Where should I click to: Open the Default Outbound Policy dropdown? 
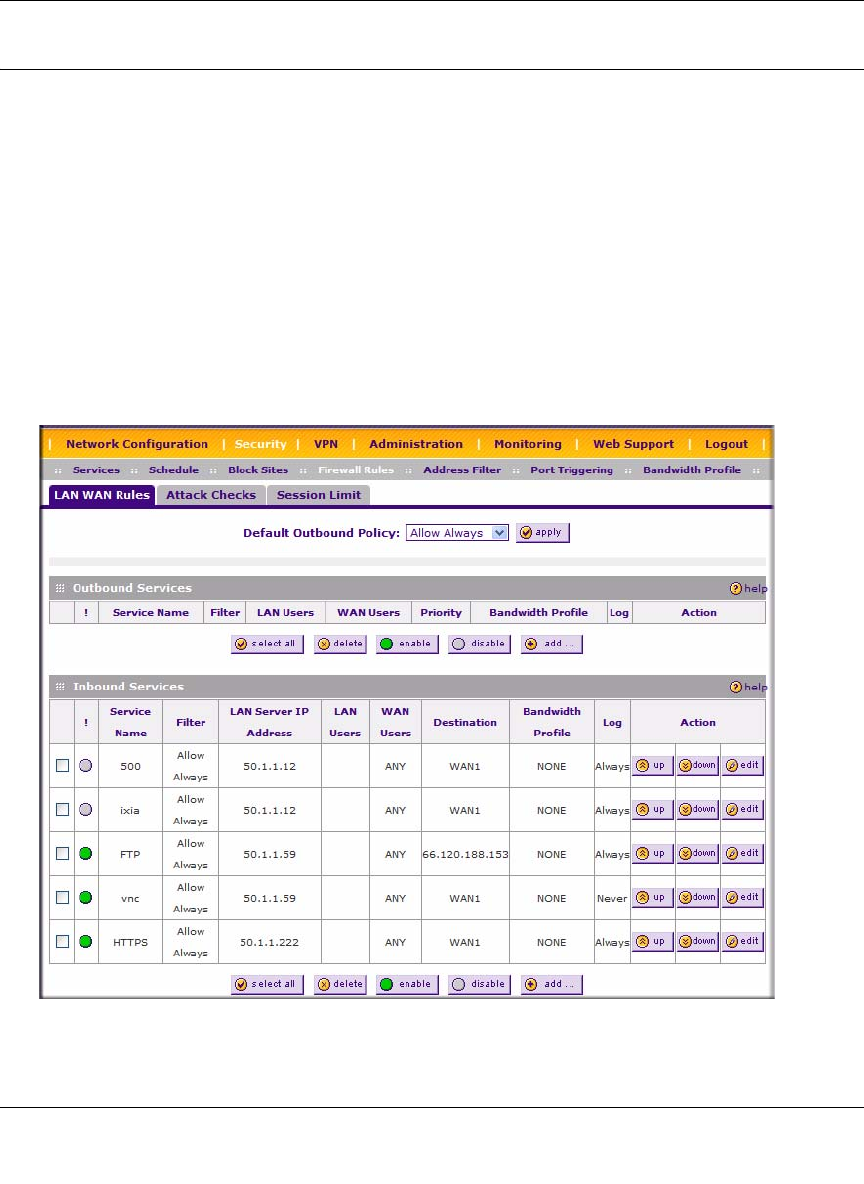tap(458, 533)
